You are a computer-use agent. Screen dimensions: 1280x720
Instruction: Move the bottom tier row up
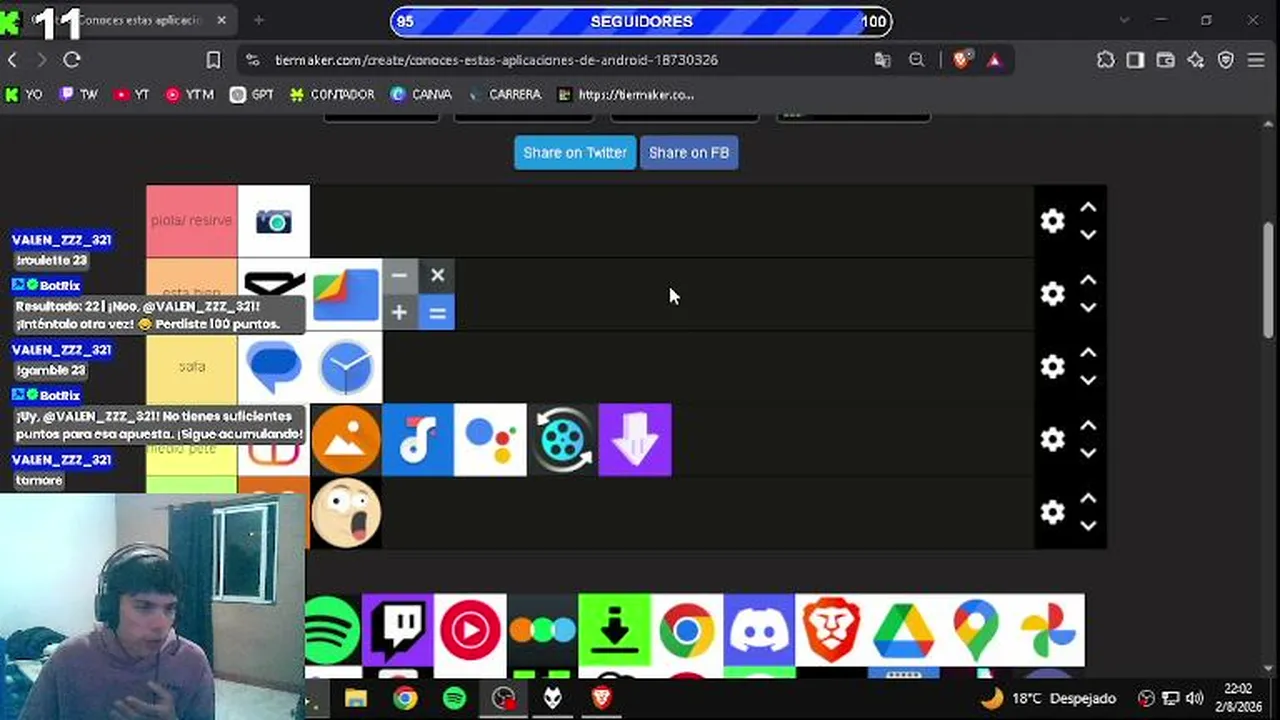pos(1088,500)
